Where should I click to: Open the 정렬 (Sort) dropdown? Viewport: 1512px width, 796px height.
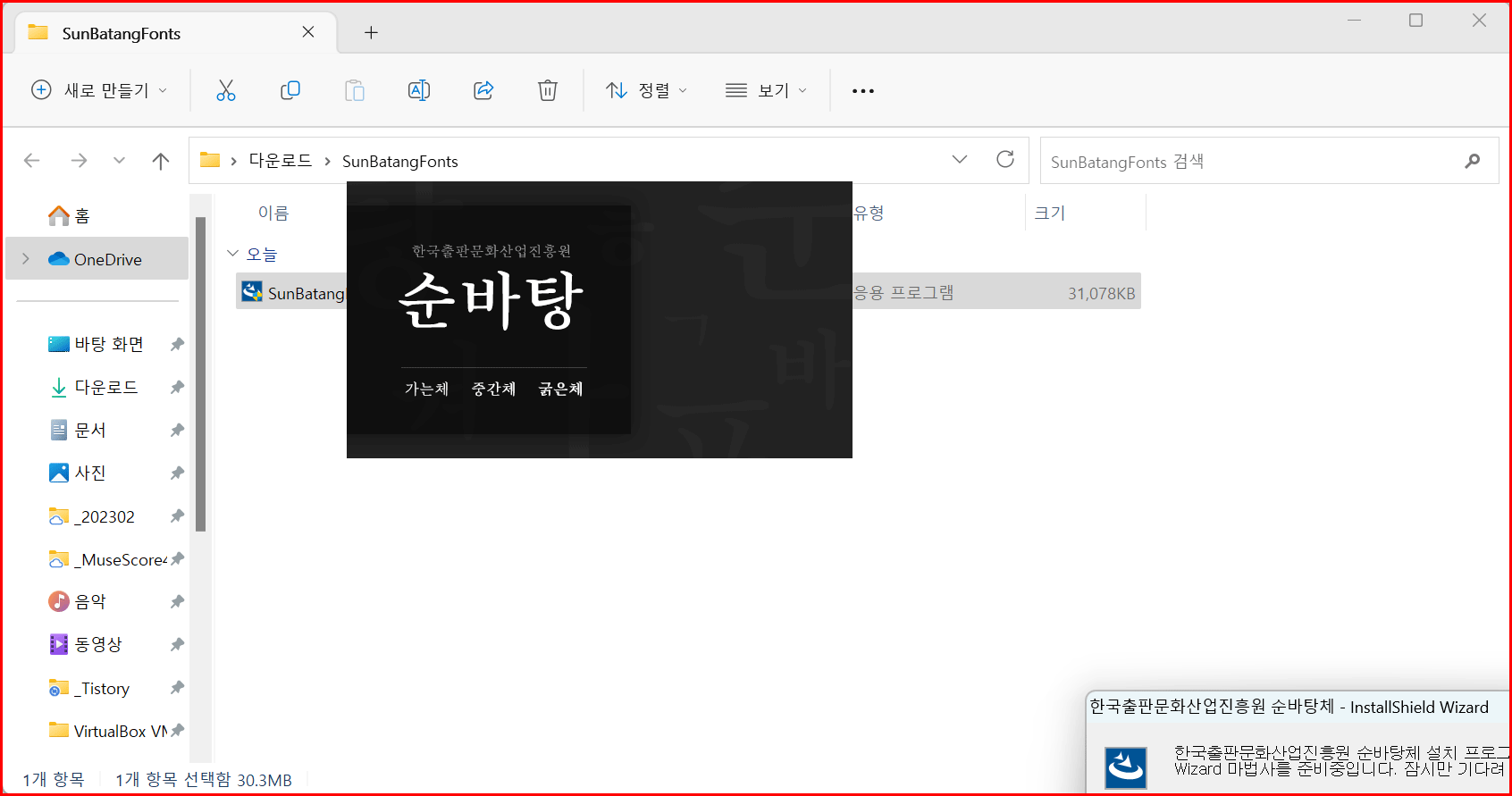point(647,90)
